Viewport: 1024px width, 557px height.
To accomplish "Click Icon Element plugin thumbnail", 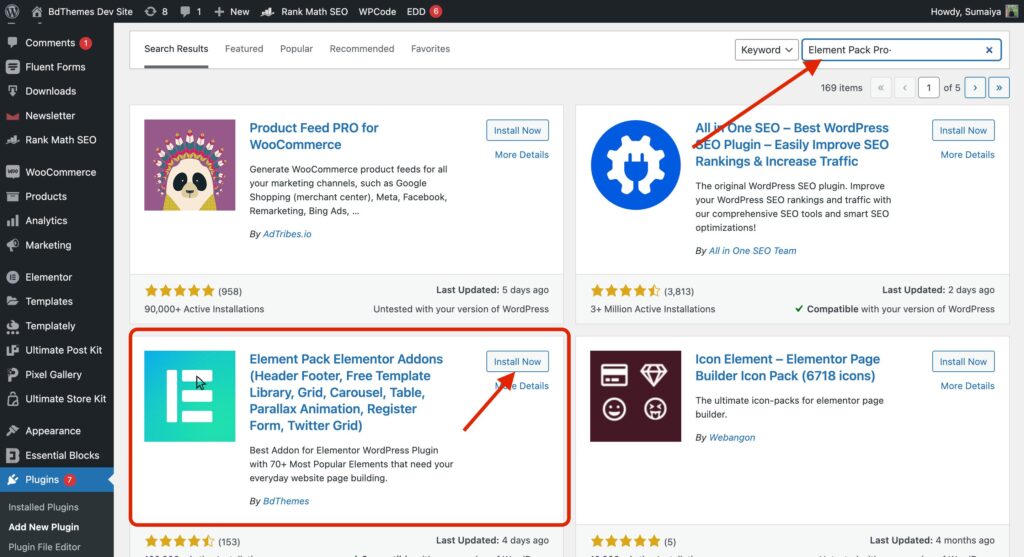I will coord(635,396).
